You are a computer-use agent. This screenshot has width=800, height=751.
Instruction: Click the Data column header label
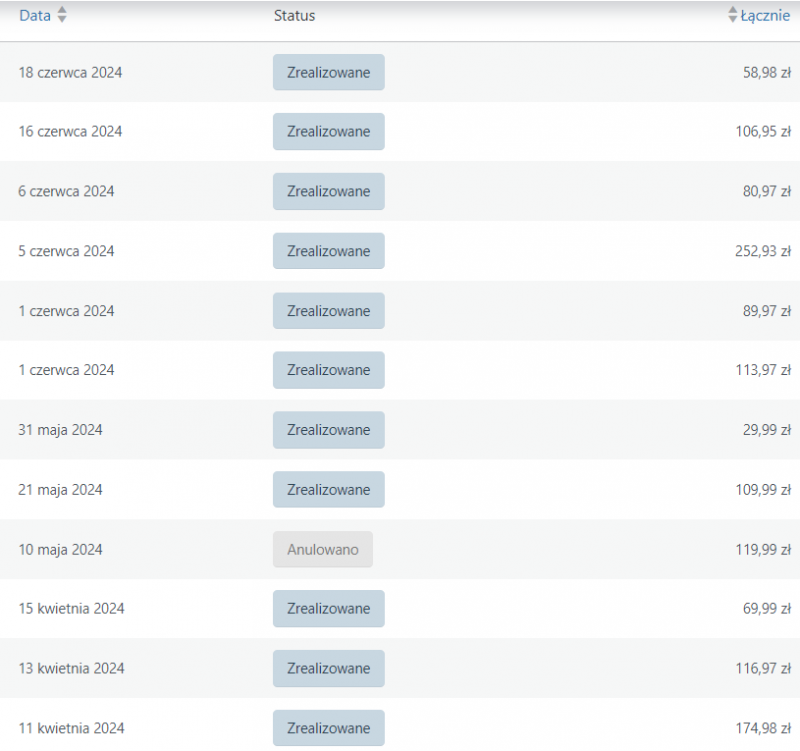point(35,16)
